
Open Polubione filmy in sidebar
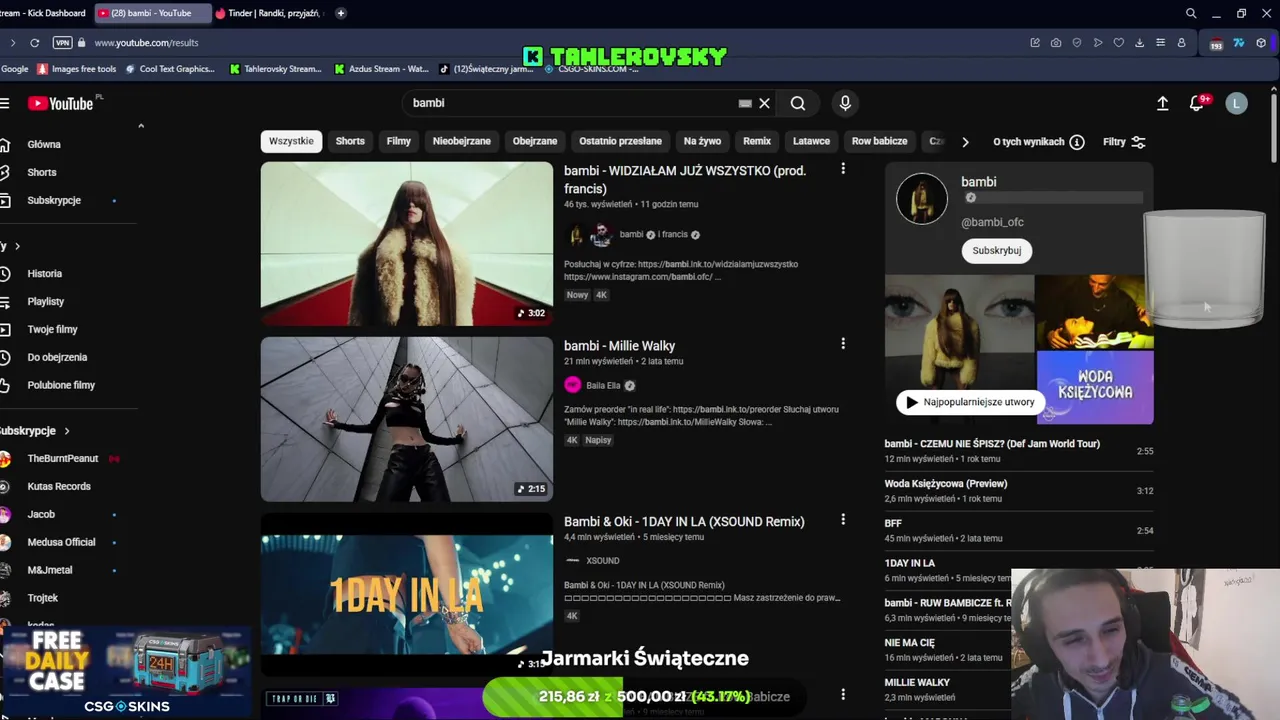(x=61, y=385)
